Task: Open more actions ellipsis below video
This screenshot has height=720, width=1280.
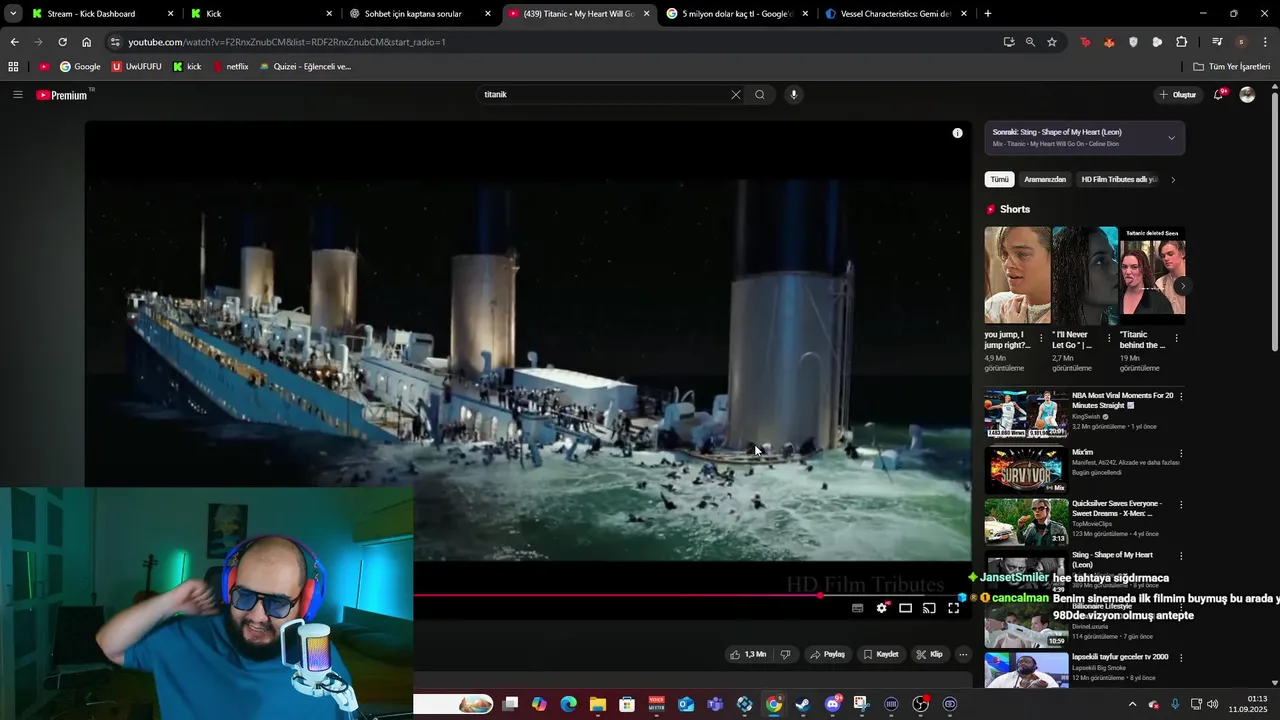Action: pyautogui.click(x=963, y=655)
